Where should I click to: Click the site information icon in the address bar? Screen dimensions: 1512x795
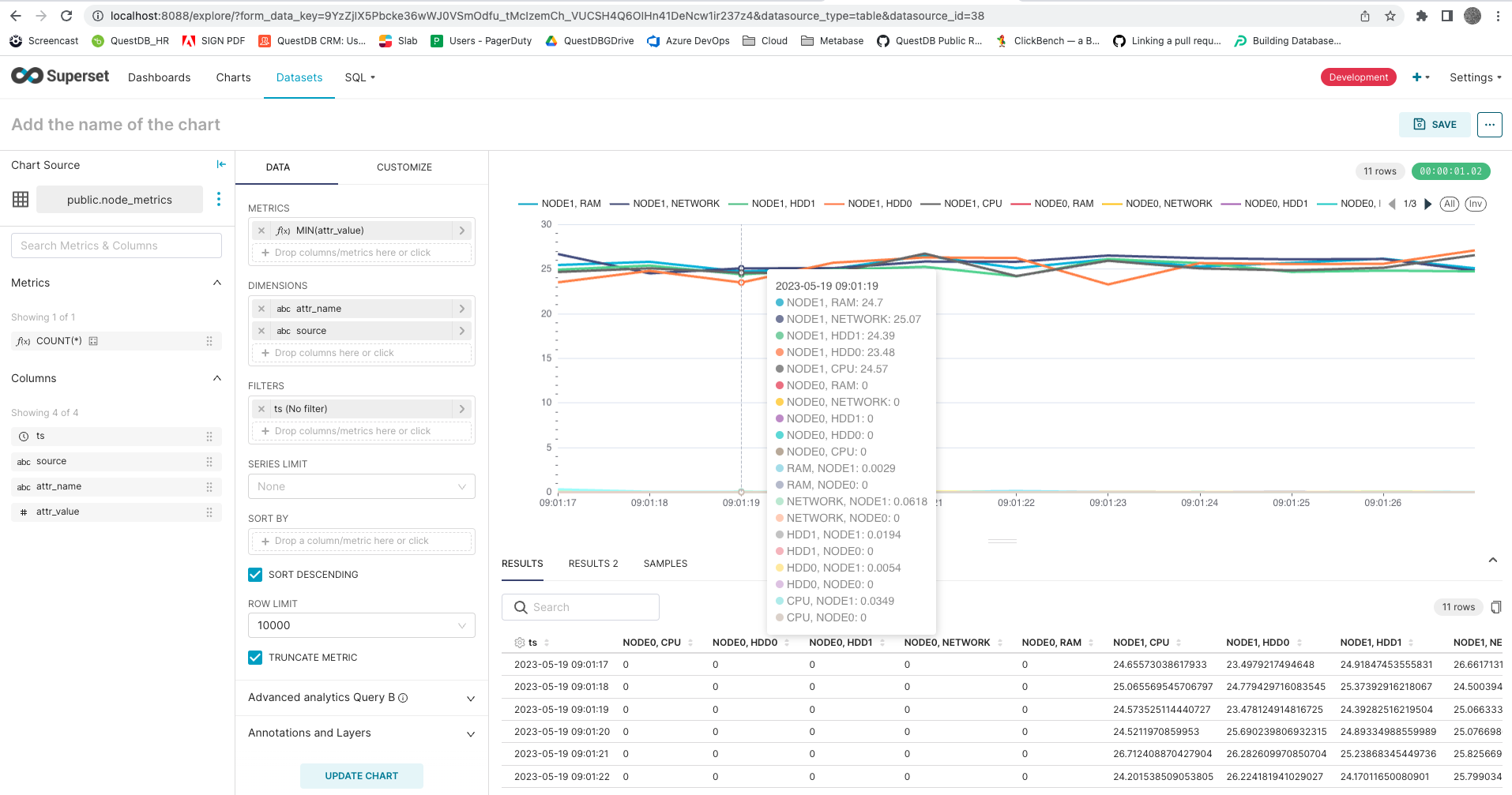pos(97,16)
